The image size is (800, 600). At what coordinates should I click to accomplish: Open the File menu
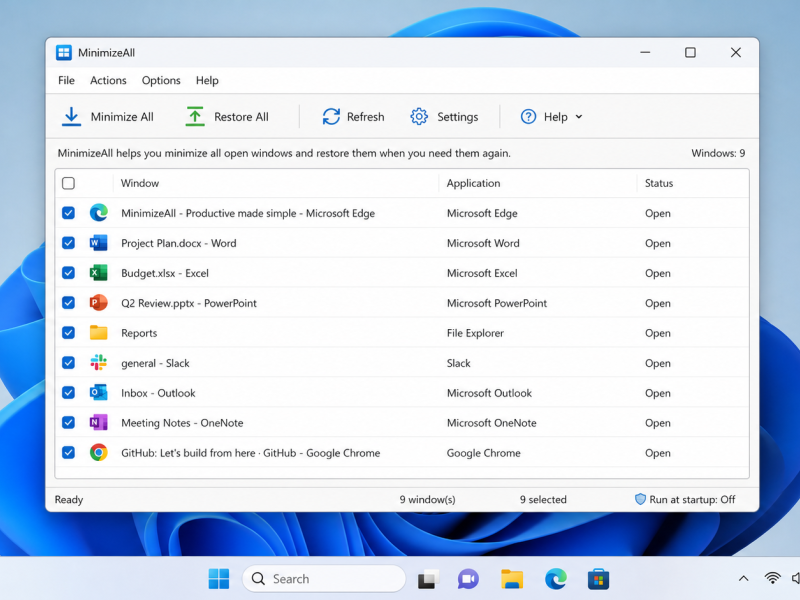point(66,80)
